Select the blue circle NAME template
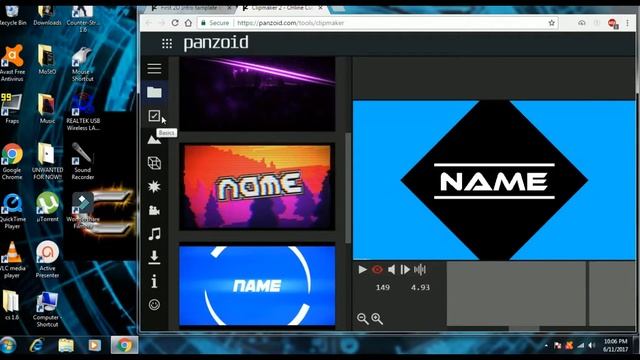This screenshot has width=640, height=360. tap(257, 286)
